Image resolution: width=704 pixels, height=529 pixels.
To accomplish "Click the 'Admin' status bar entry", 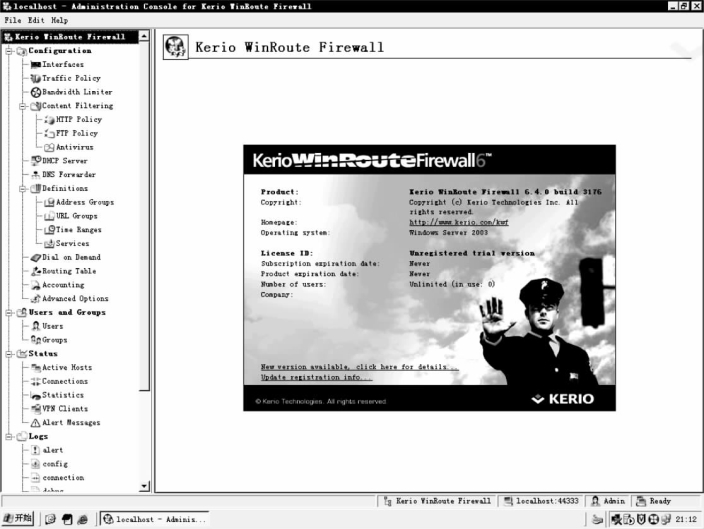I will point(608,501).
